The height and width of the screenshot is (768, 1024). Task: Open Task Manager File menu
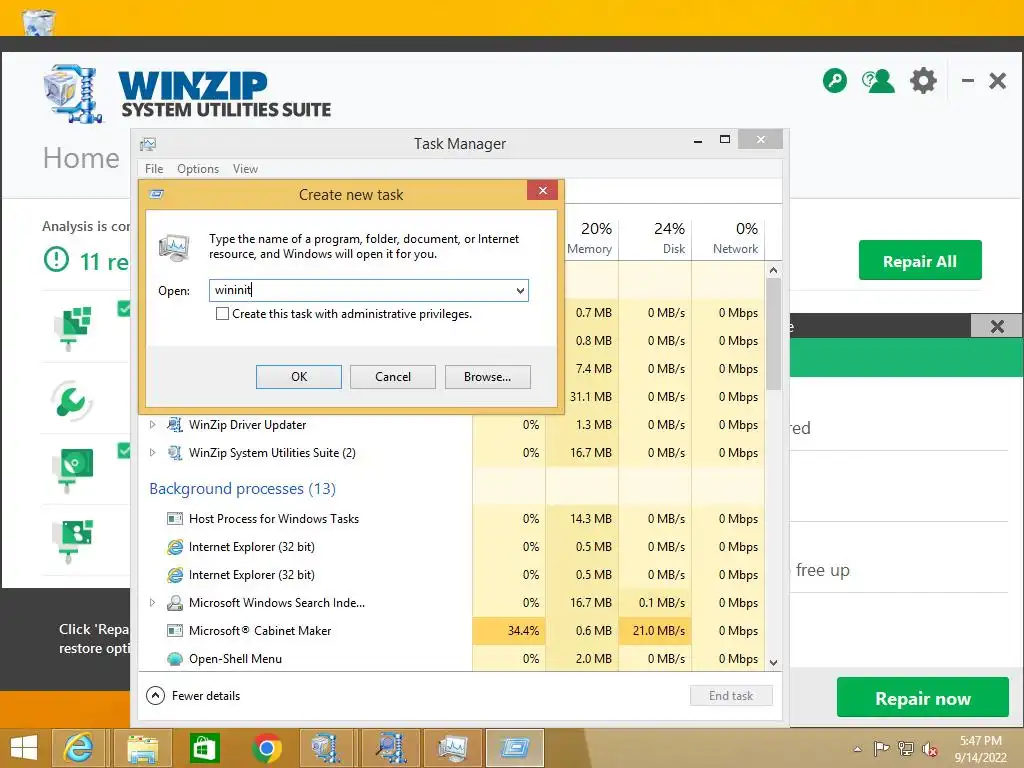[x=154, y=168]
